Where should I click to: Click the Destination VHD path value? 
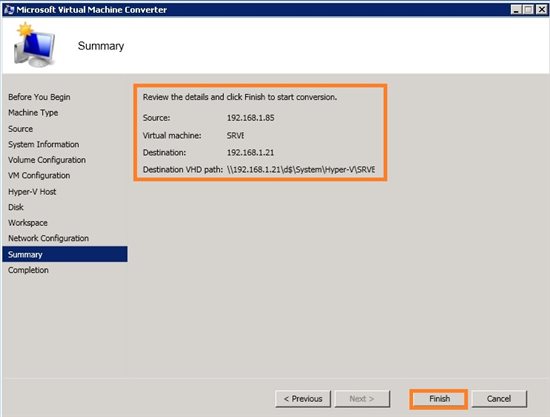301,170
